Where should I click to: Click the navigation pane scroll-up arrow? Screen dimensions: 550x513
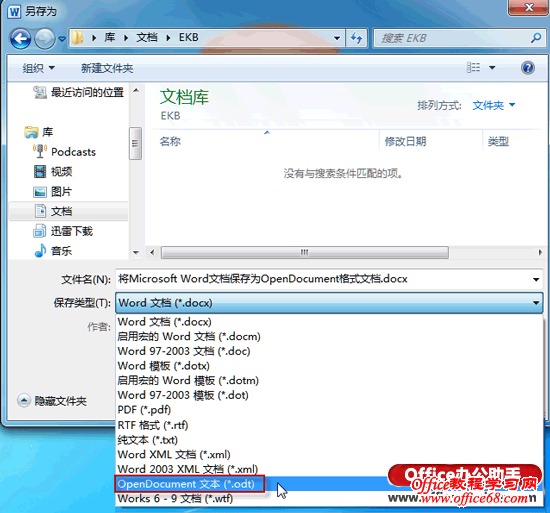(x=136, y=91)
